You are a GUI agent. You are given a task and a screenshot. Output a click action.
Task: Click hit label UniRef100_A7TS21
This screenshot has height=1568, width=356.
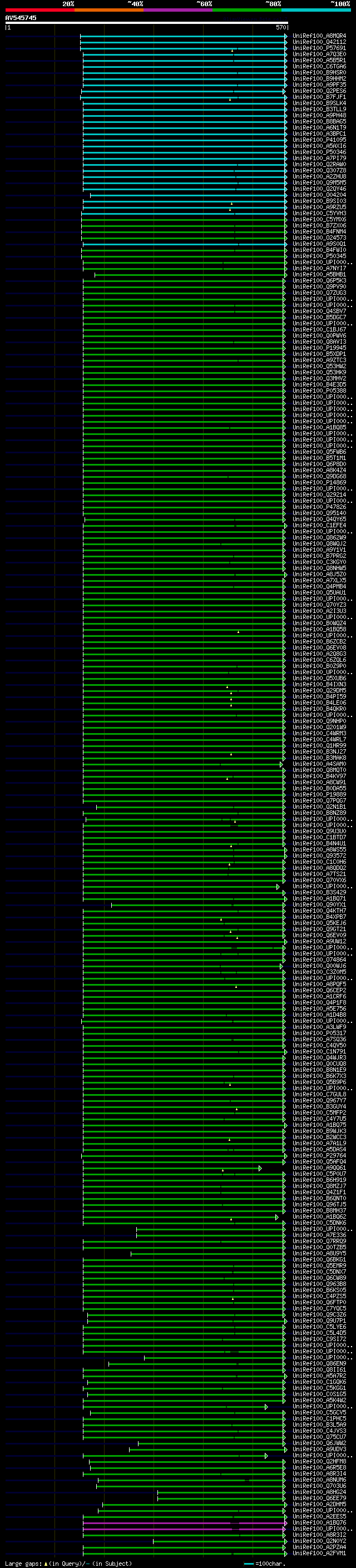319,875
